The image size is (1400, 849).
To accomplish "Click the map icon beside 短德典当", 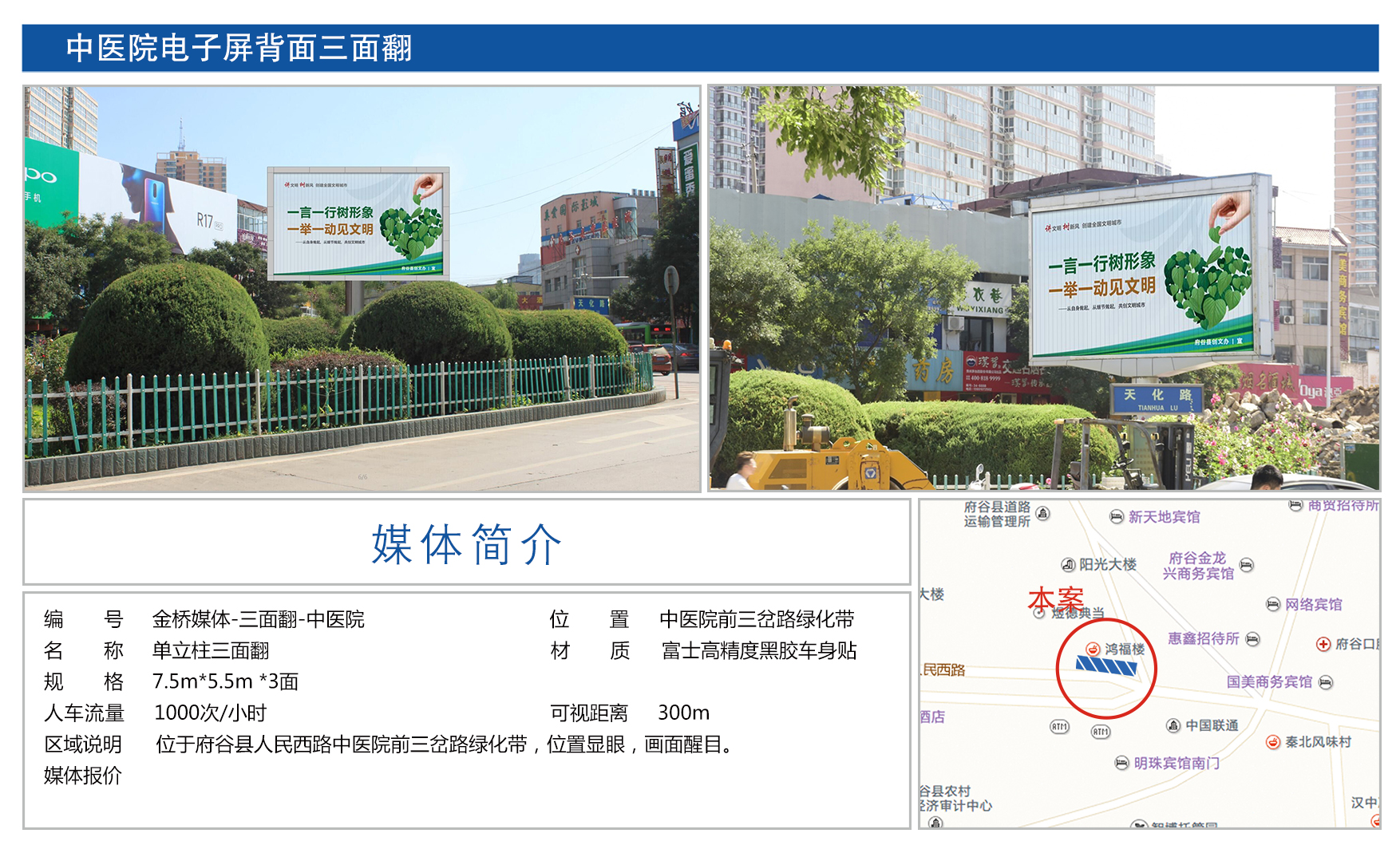I will 1039,613.
